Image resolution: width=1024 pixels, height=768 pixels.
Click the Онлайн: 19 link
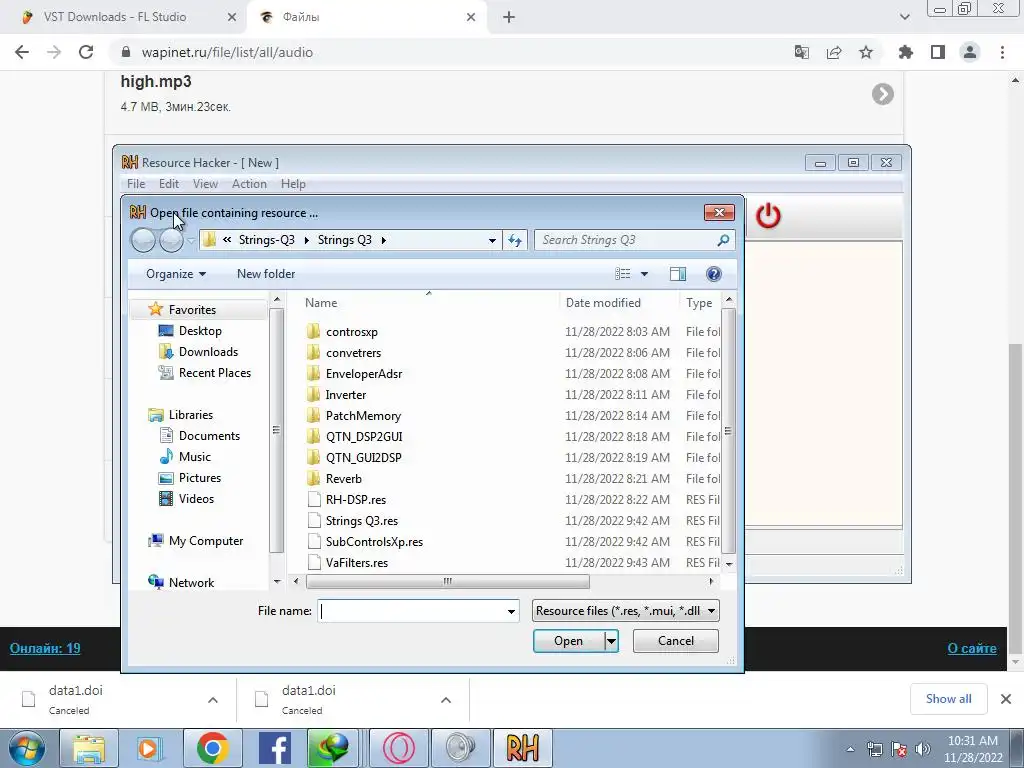click(x=45, y=648)
